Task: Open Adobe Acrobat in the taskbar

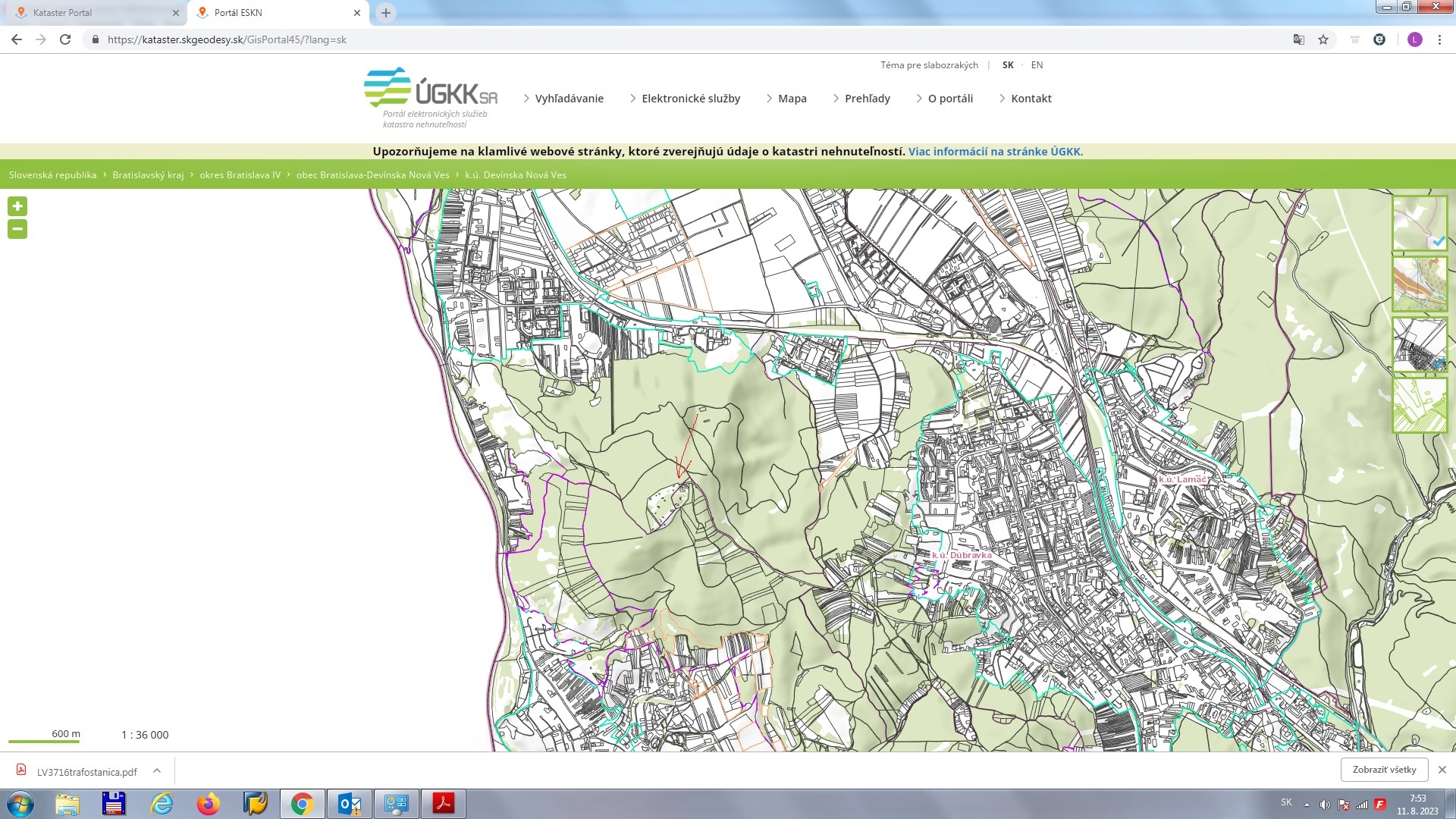Action: [x=444, y=804]
